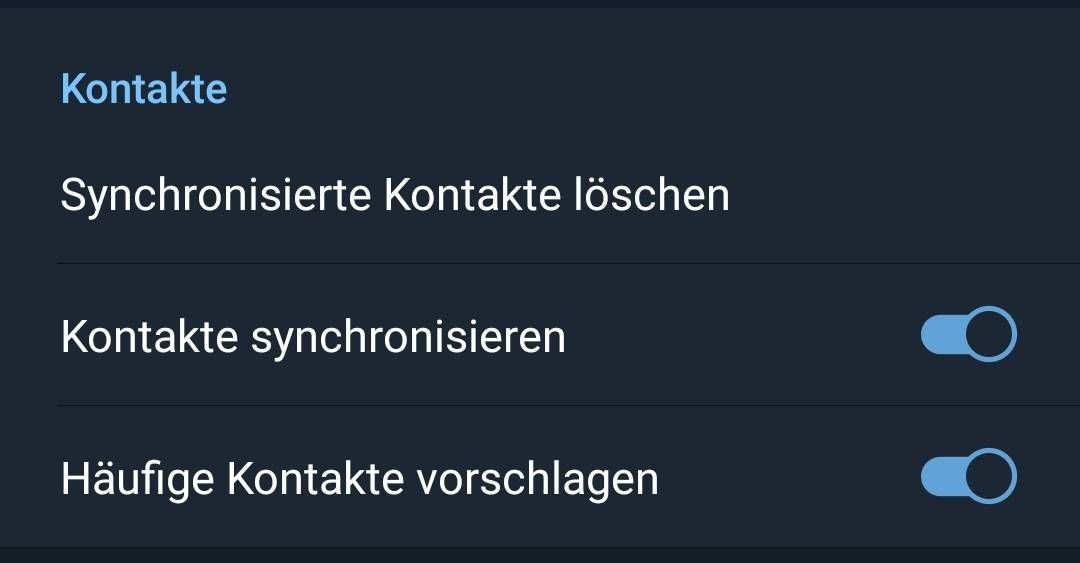Disable contact syncing via its switch

(968, 334)
